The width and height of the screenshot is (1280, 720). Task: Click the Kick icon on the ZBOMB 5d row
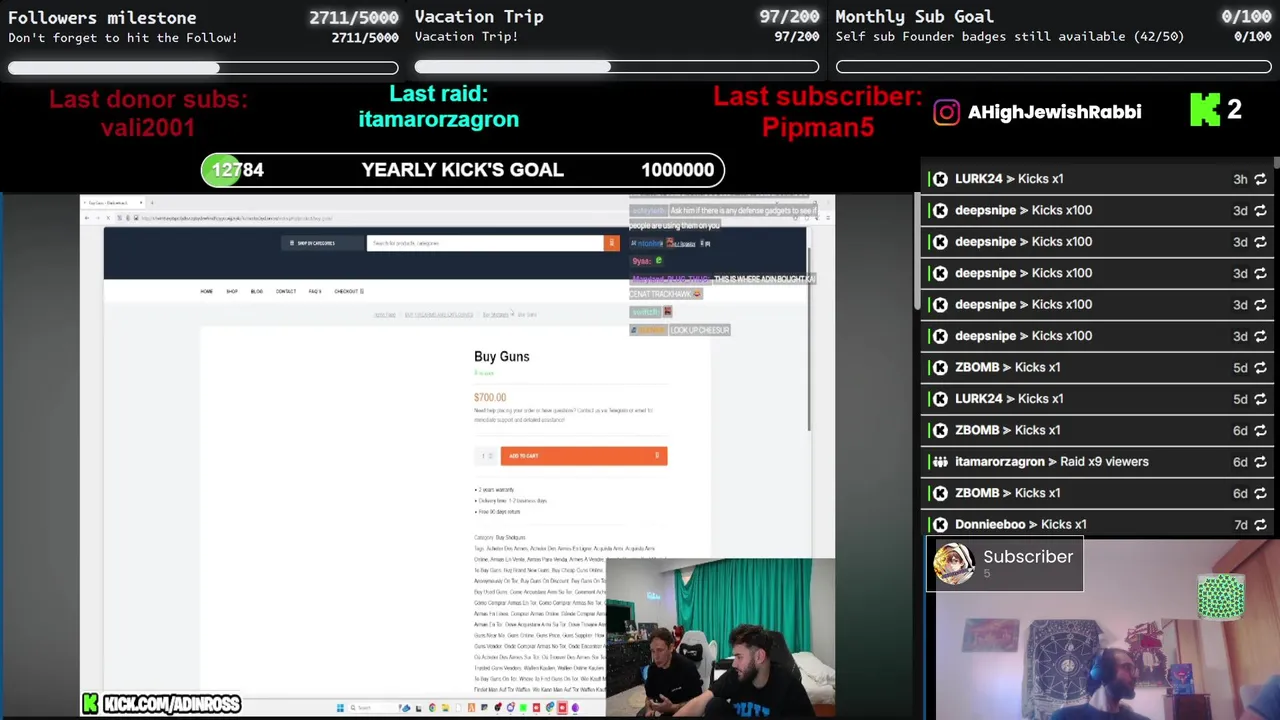[x=940, y=367]
